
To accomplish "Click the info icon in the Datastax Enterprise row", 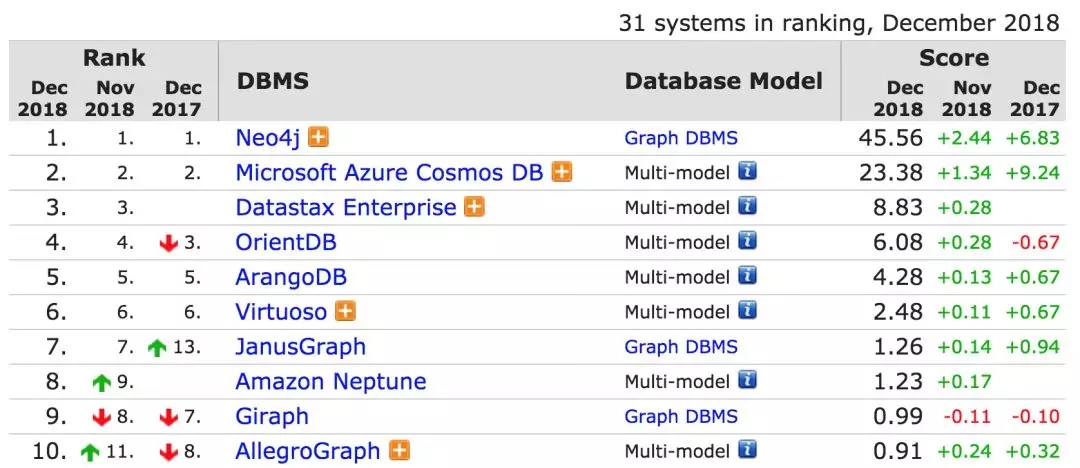I will [747, 207].
